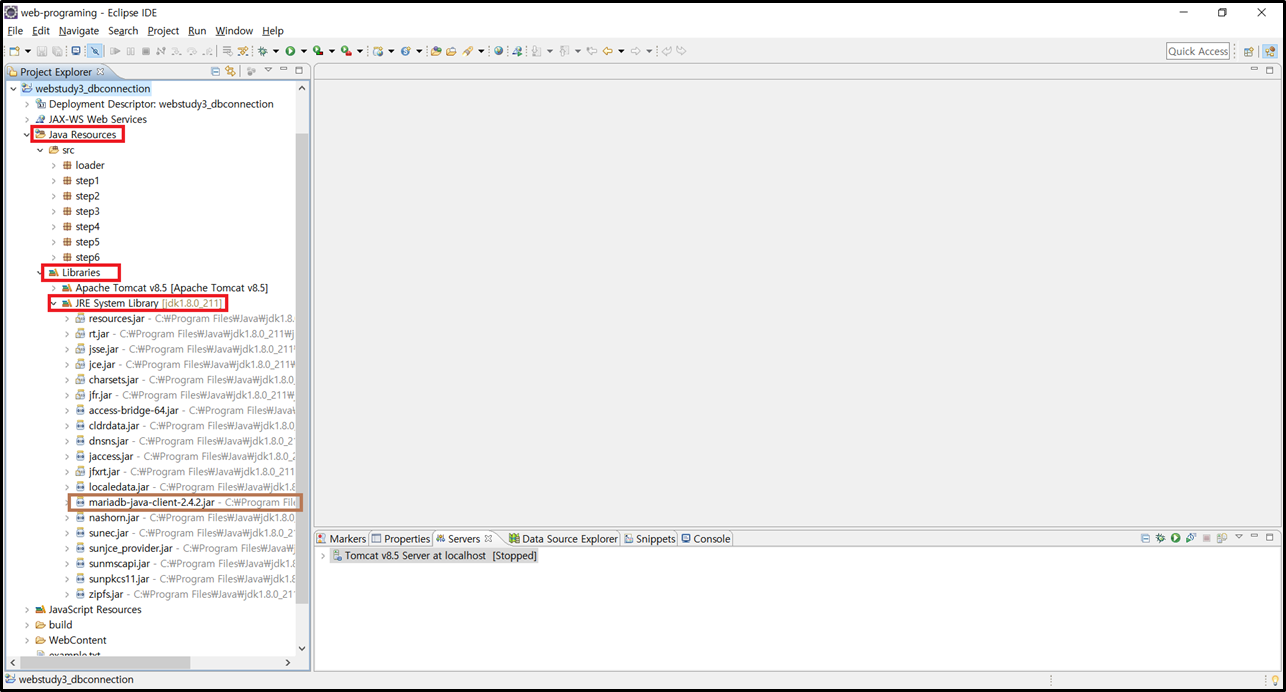The image size is (1286, 692).
Task: Collapse all in the Servers view toolbar
Action: 1145,538
